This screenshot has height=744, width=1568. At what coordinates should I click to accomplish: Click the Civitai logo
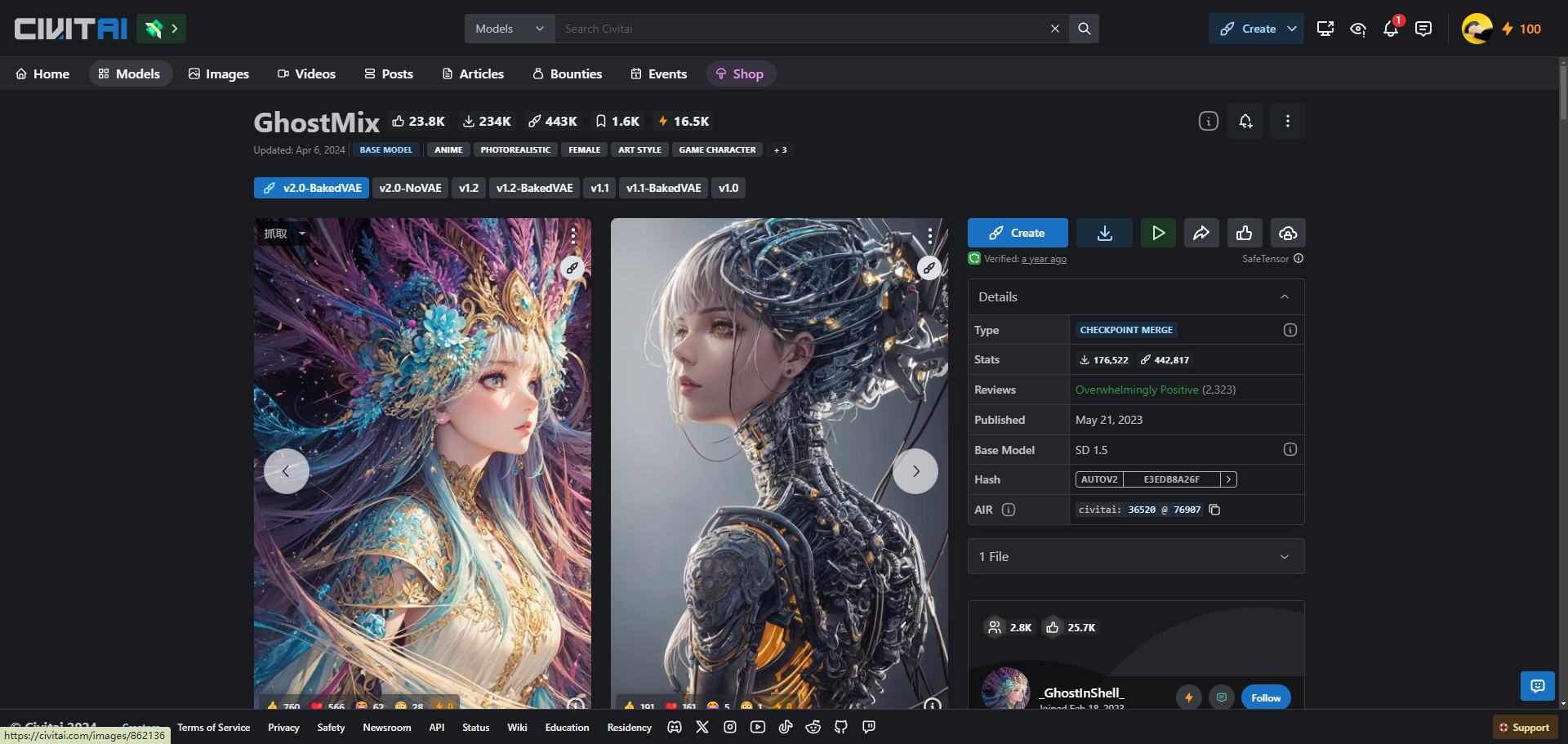tap(71, 29)
